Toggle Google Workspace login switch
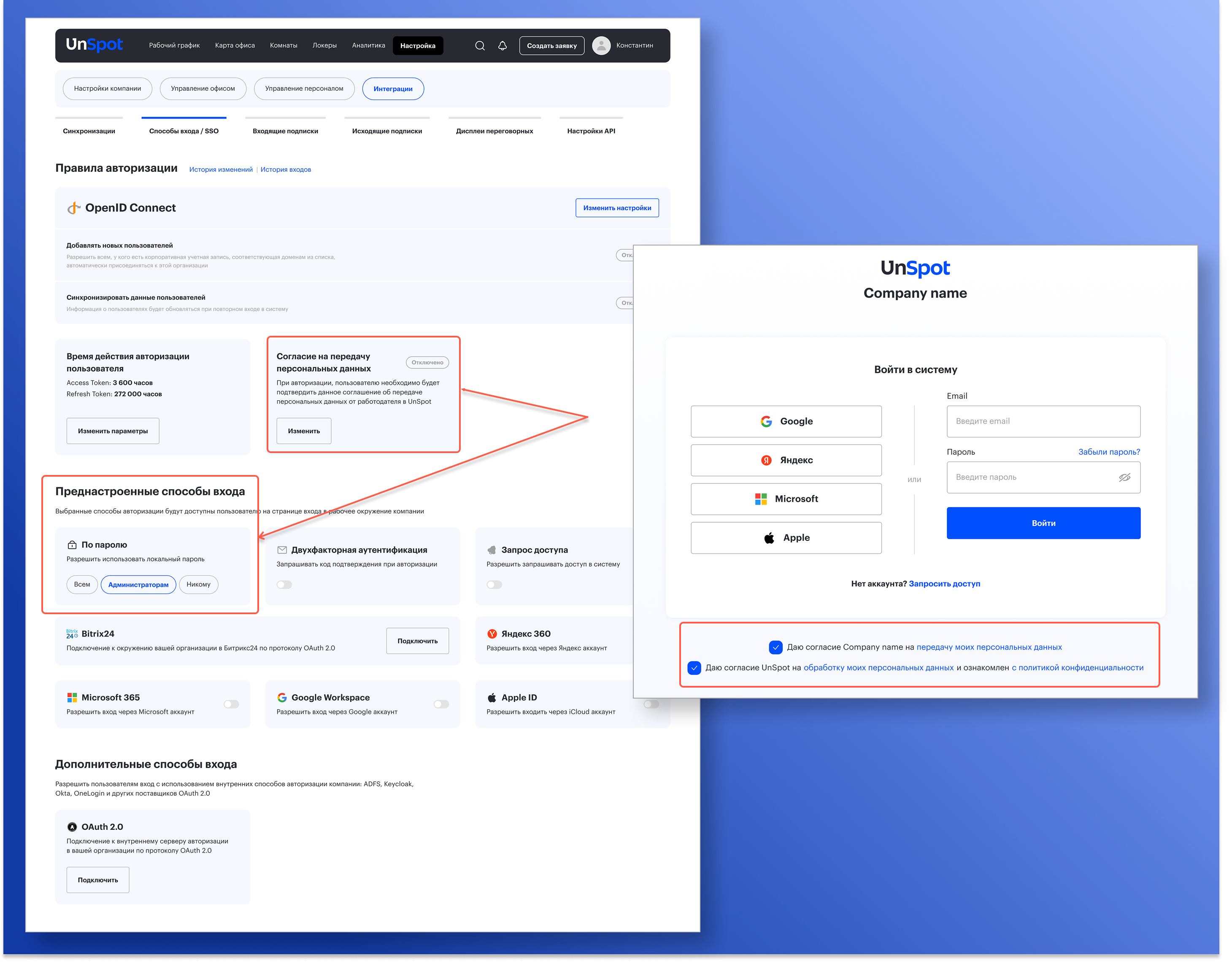This screenshot has width=1232, height=966. [441, 704]
